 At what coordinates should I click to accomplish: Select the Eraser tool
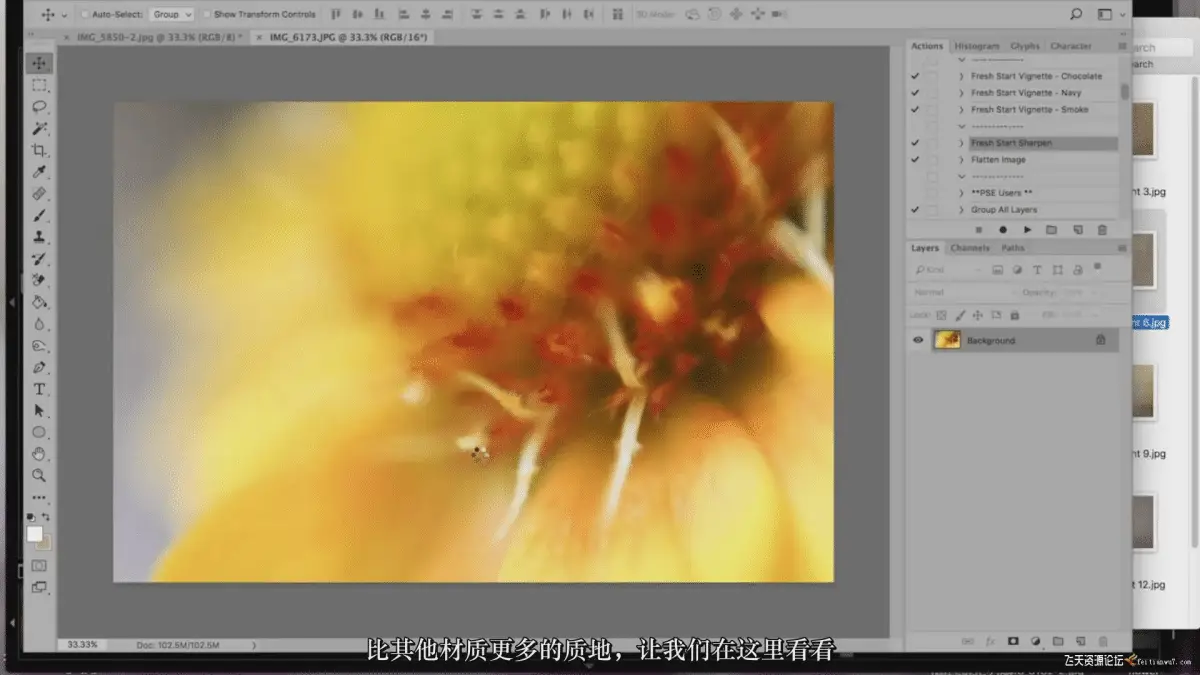tap(40, 281)
